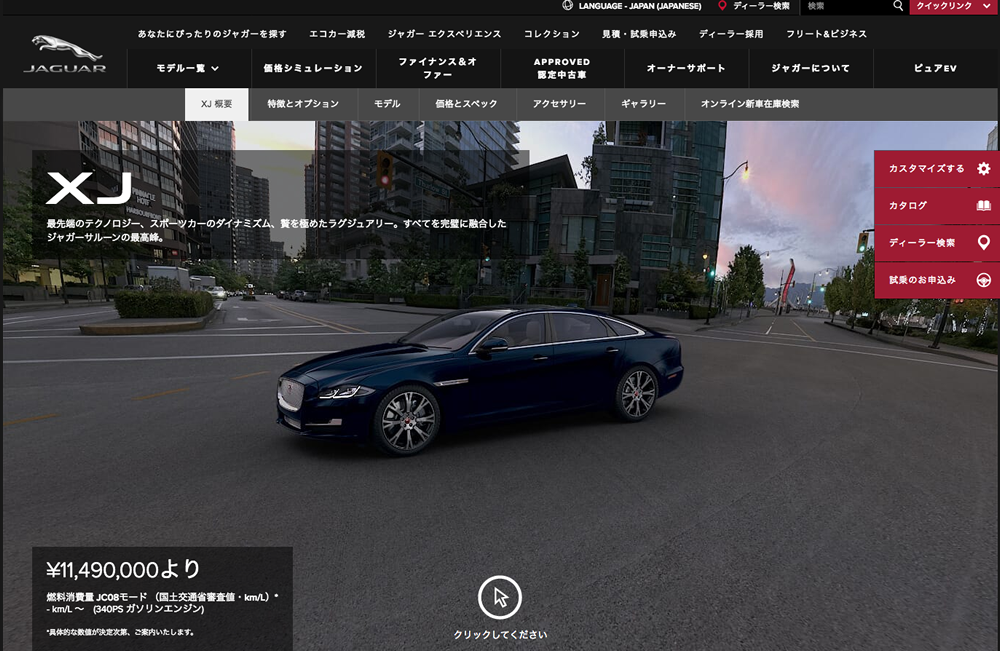1000x651 pixels.
Task: Click the 試乗のお申込み side button
Action: click(937, 280)
